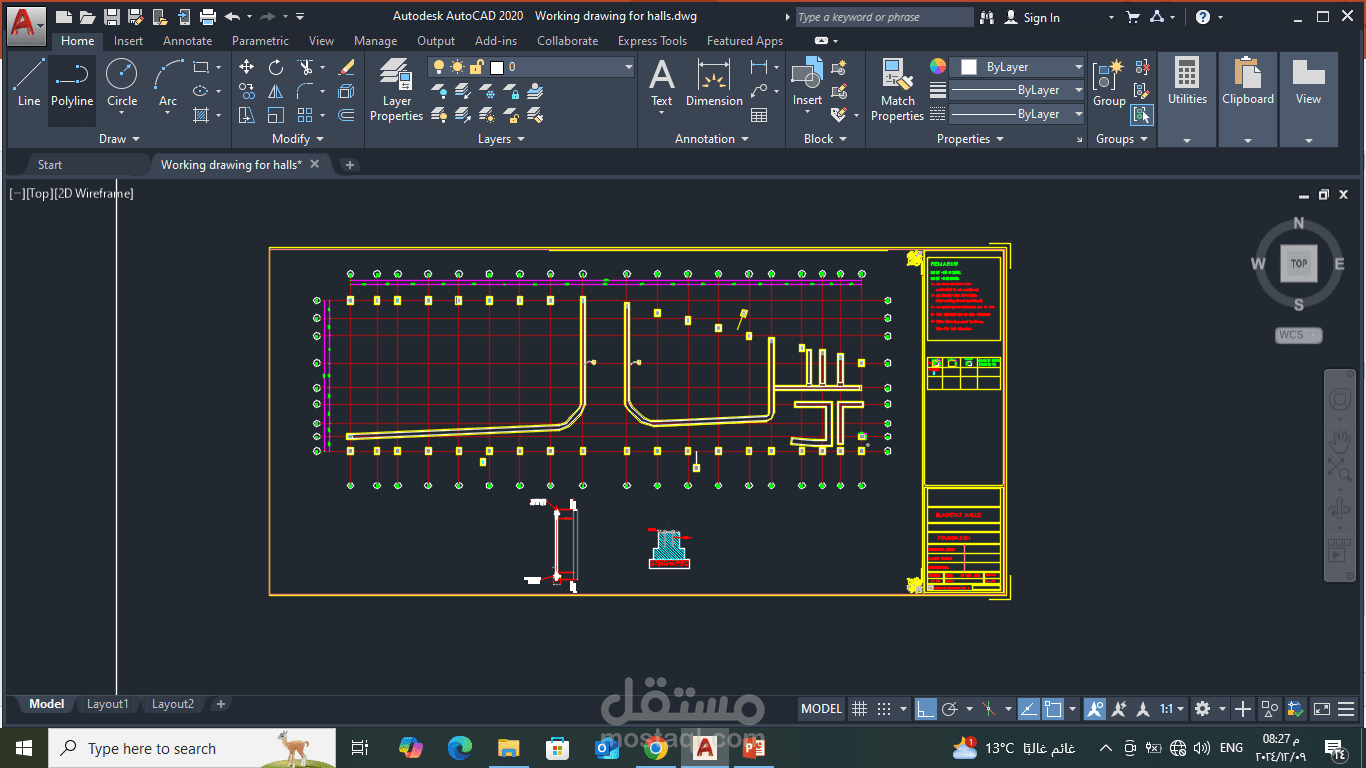Select the Polyline tool
Image resolution: width=1366 pixels, height=768 pixels.
72,84
